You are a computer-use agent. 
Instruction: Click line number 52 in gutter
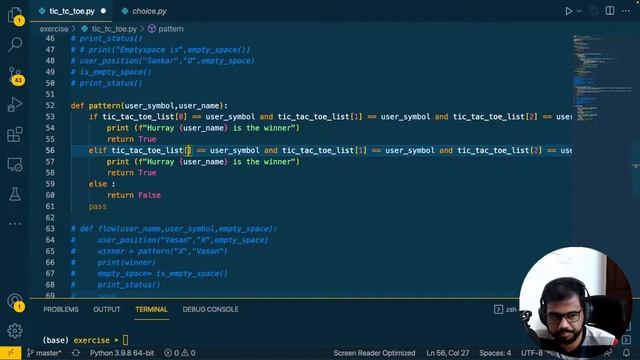point(50,106)
